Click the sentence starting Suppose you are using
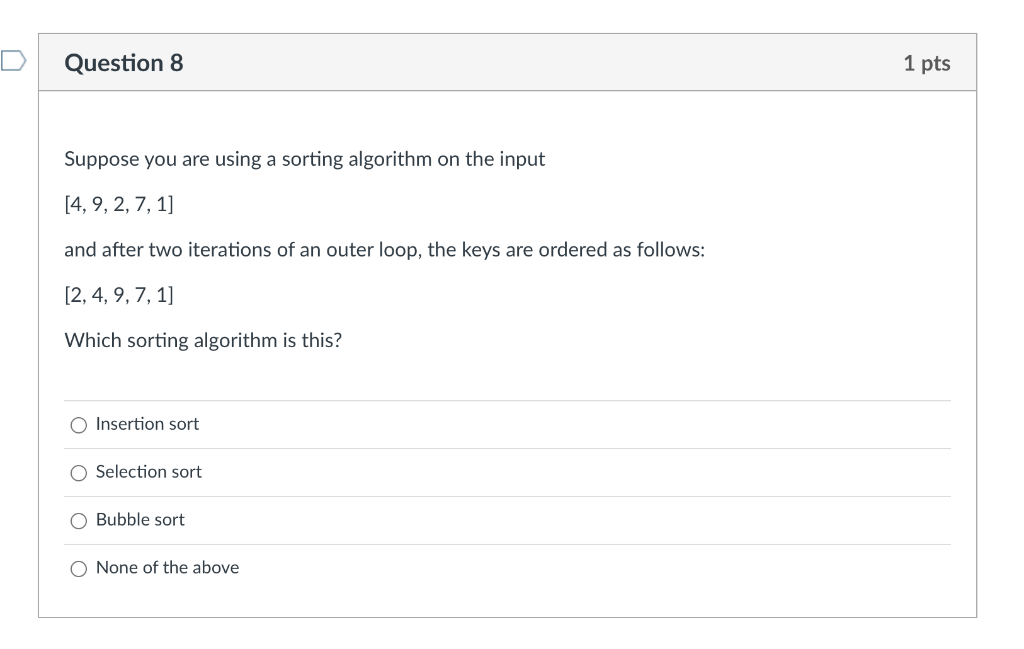Image resolution: width=1024 pixels, height=649 pixels. [304, 159]
